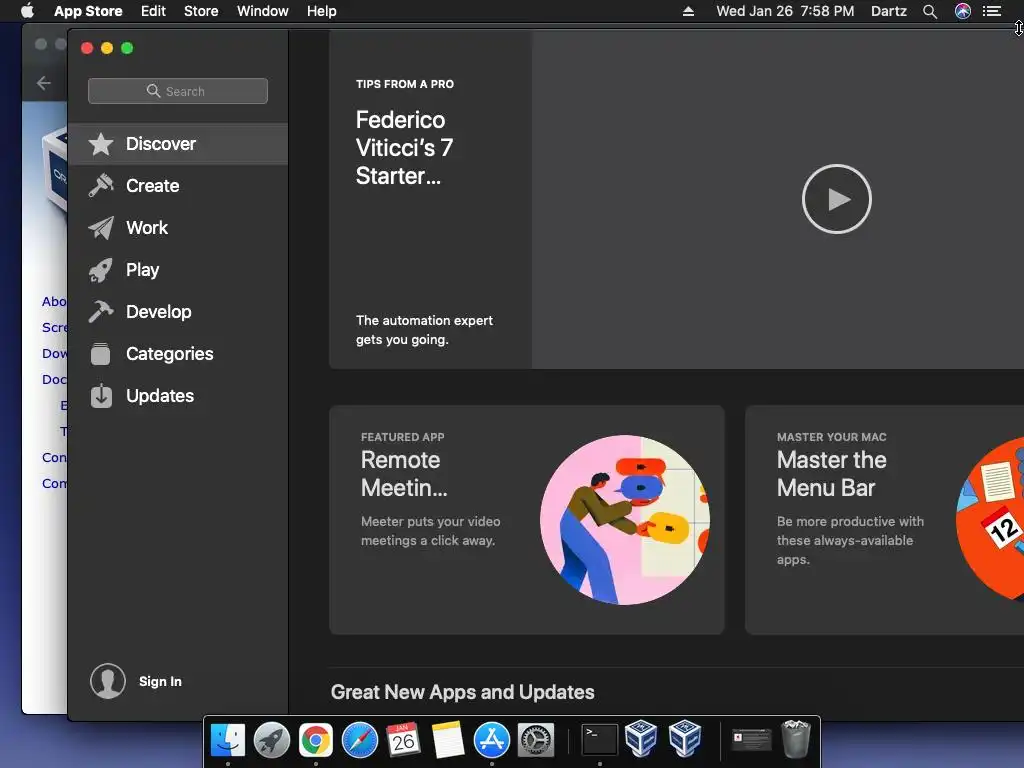
Task: Open Google Chrome from the Dock
Action: tap(316, 741)
